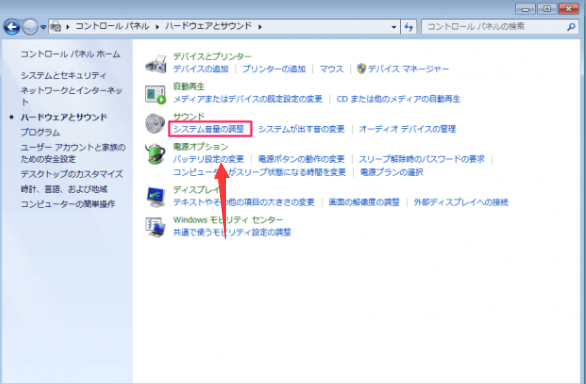Expand the arrow after コントロール パネル breadcrumb
This screenshot has height=384, width=586.
pyautogui.click(x=157, y=27)
